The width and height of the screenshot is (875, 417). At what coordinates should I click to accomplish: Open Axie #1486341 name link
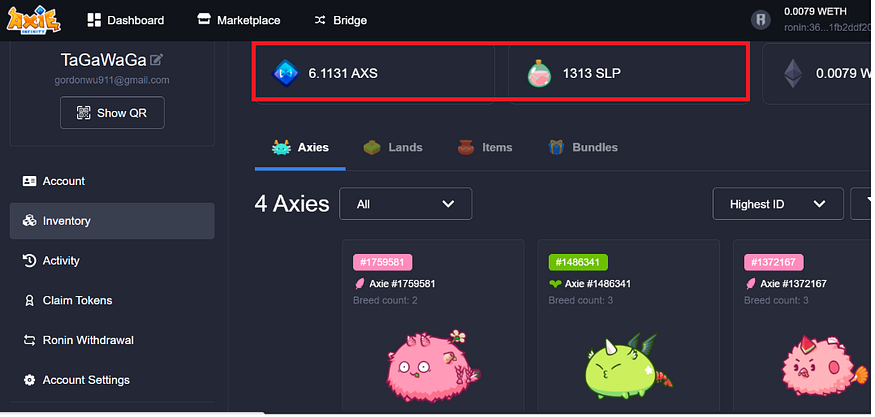[x=598, y=284]
